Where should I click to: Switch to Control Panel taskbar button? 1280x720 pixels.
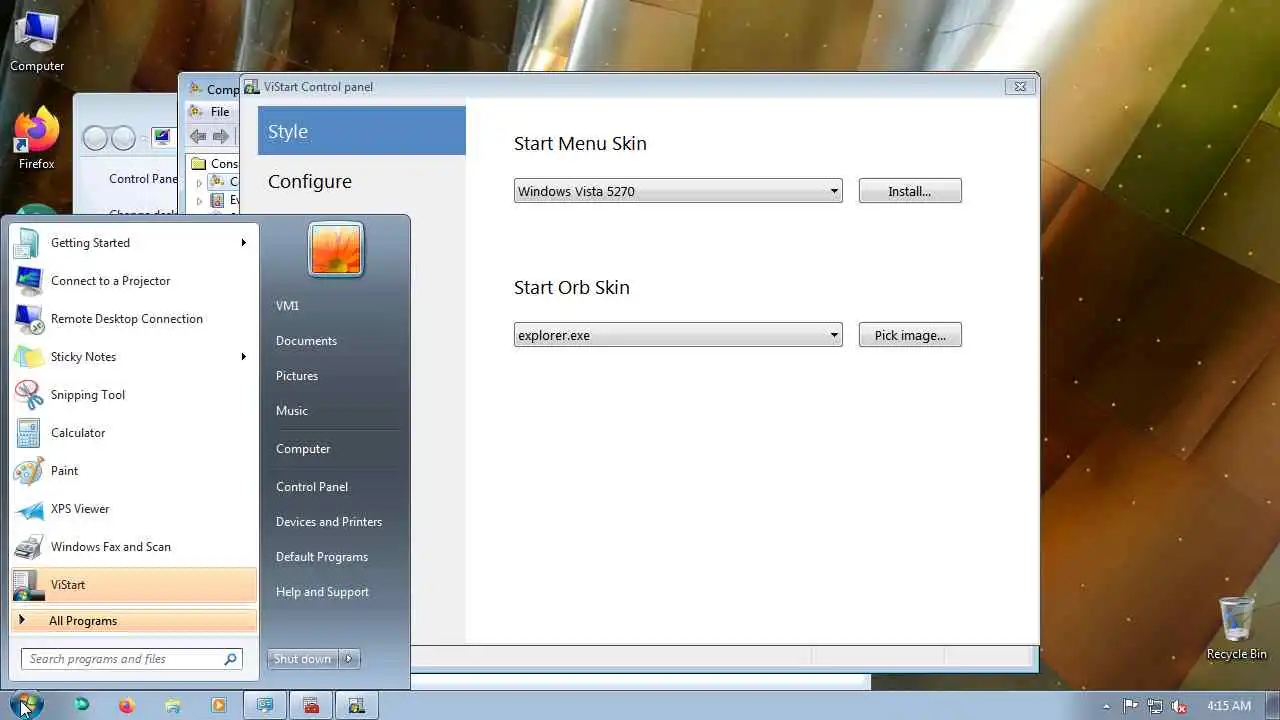(x=265, y=706)
